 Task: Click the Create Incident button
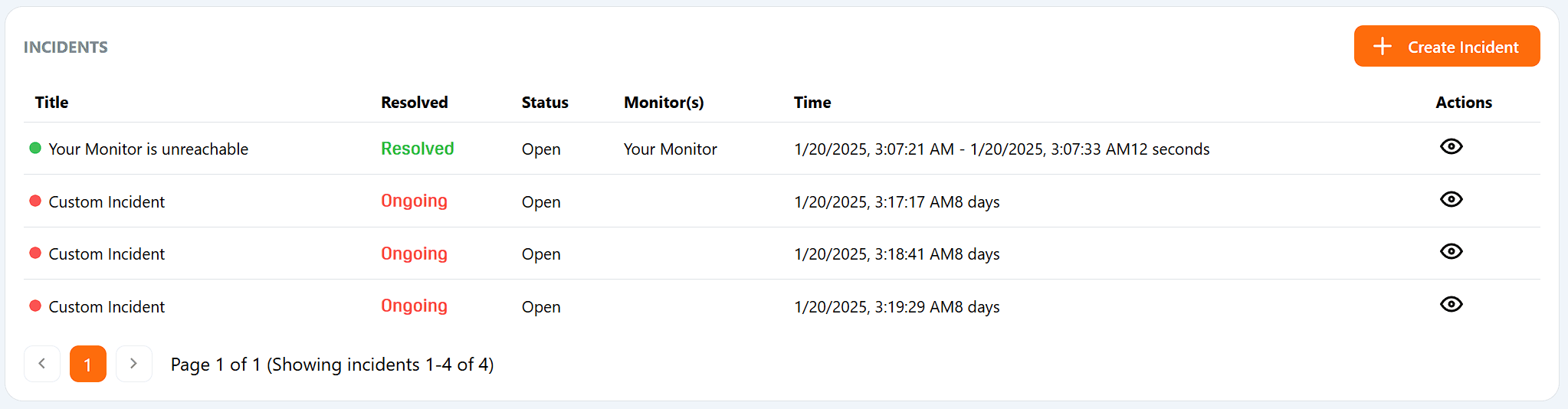[1446, 46]
